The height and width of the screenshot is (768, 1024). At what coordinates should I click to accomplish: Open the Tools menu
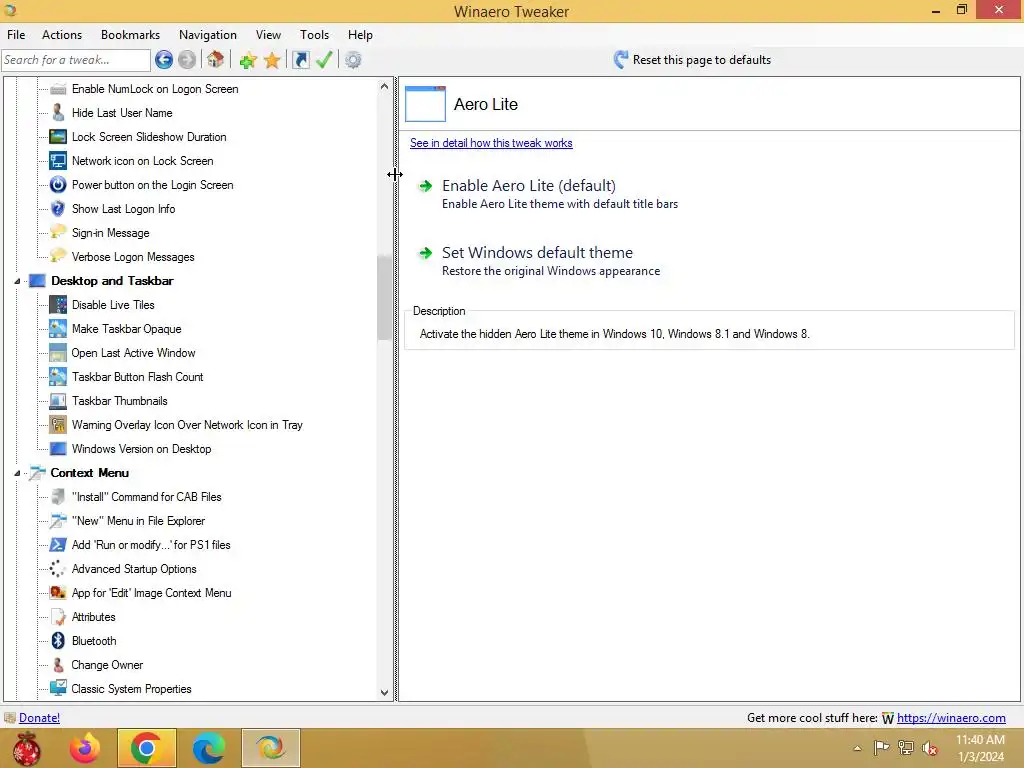coord(314,35)
